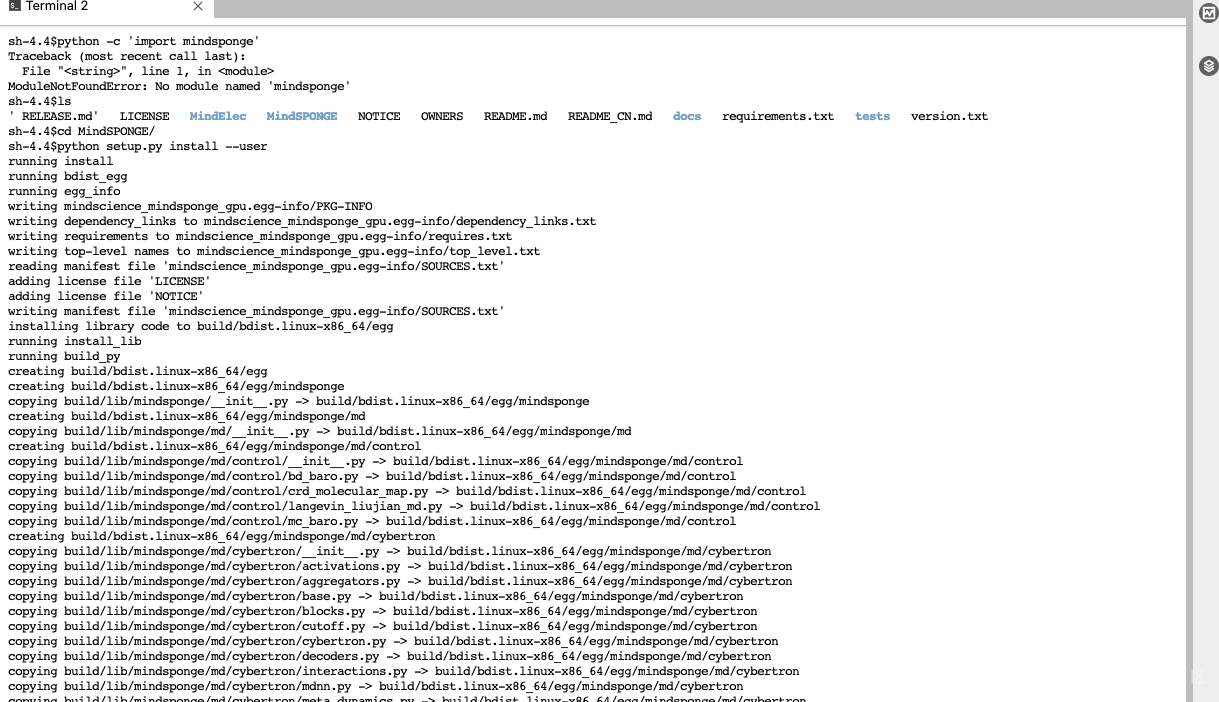Click the NOTICE entry in the ls output
This screenshot has width=1219, height=702.
click(379, 116)
